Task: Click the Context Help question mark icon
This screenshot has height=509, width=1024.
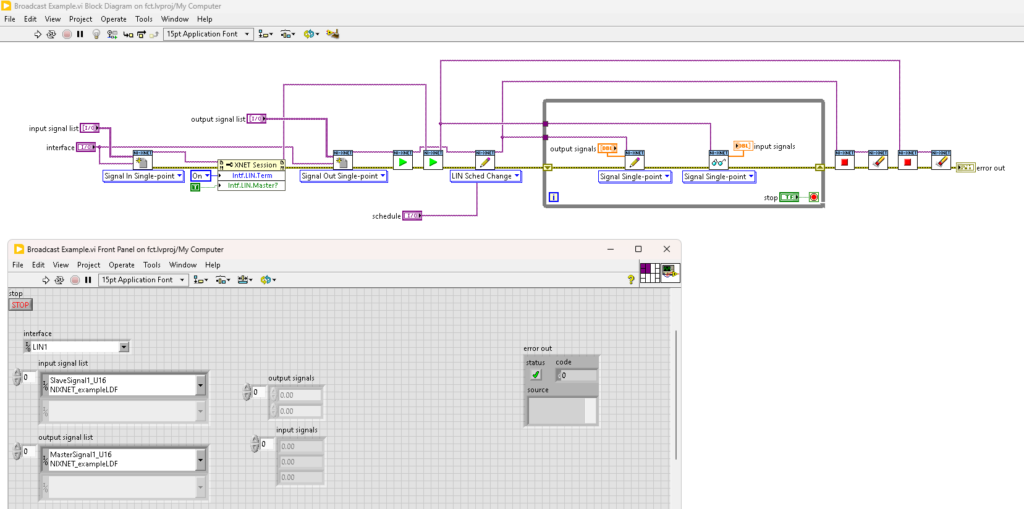Action: point(631,280)
